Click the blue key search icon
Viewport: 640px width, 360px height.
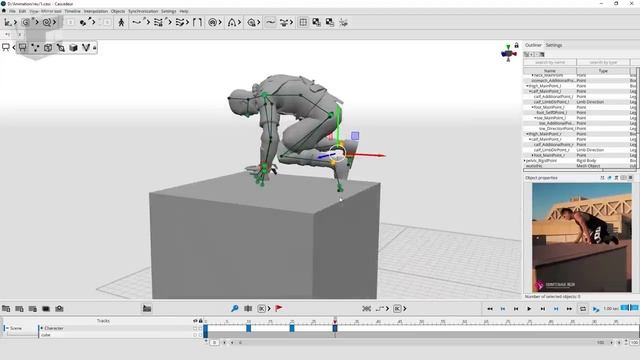[235, 309]
